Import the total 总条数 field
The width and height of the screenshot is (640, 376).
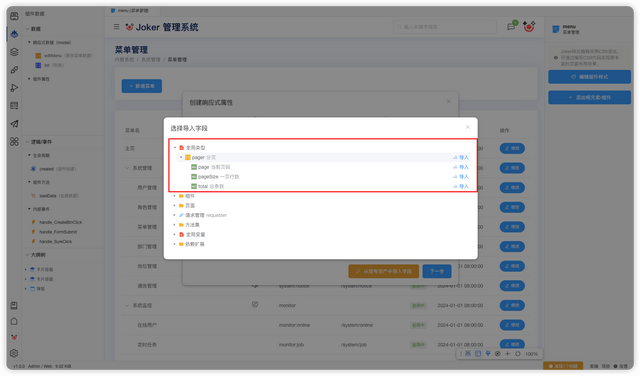(x=461, y=186)
